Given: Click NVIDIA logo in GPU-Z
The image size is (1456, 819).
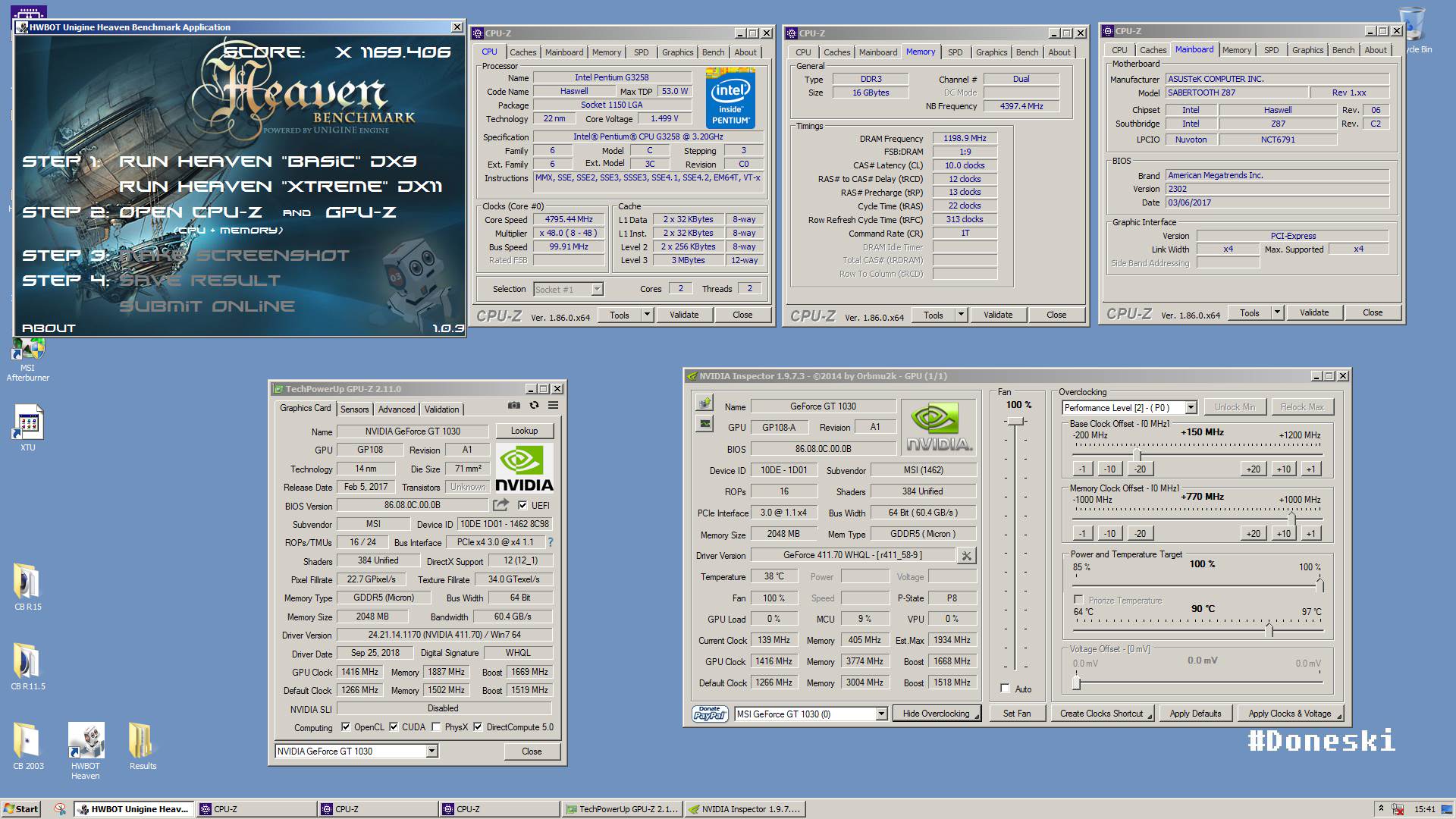Looking at the screenshot, I should tap(524, 469).
